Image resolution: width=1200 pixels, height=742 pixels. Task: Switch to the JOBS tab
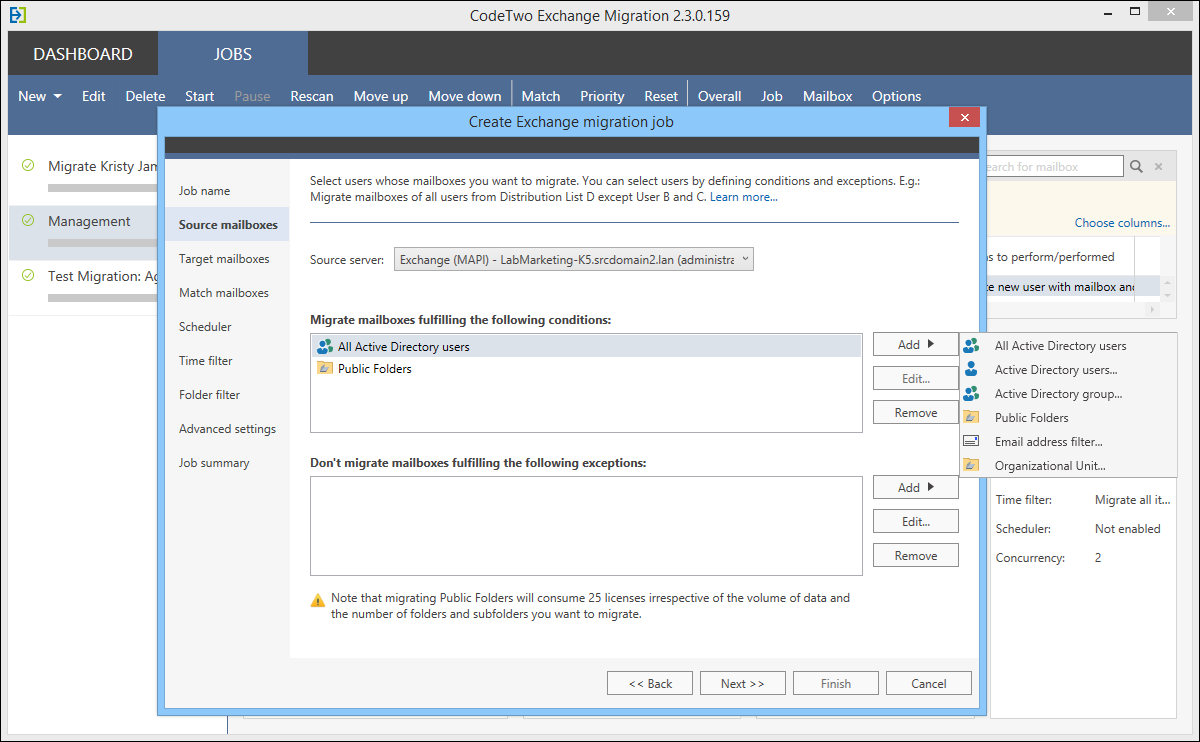[x=233, y=54]
